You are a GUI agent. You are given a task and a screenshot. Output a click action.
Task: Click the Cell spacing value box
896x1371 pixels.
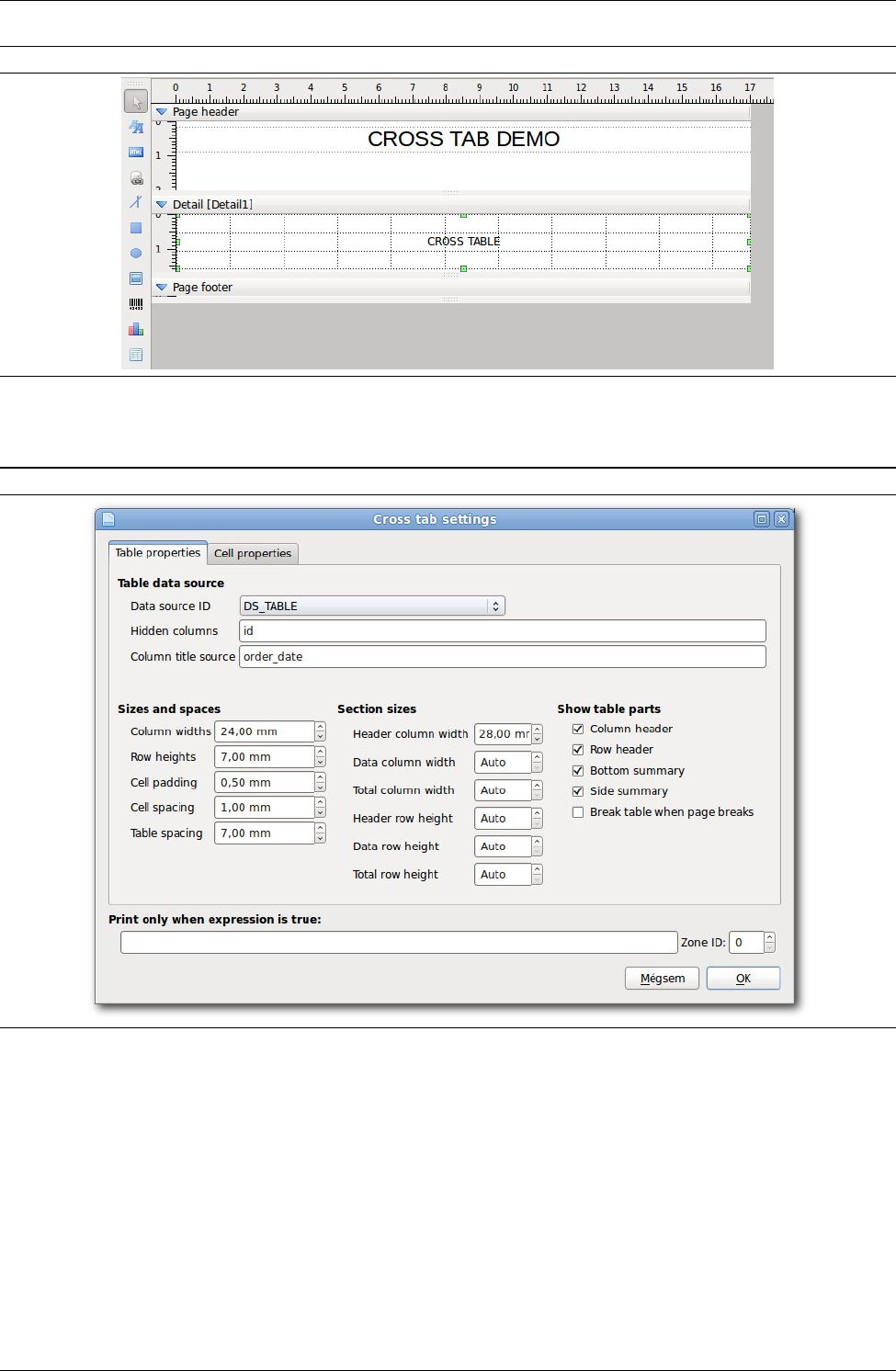265,808
